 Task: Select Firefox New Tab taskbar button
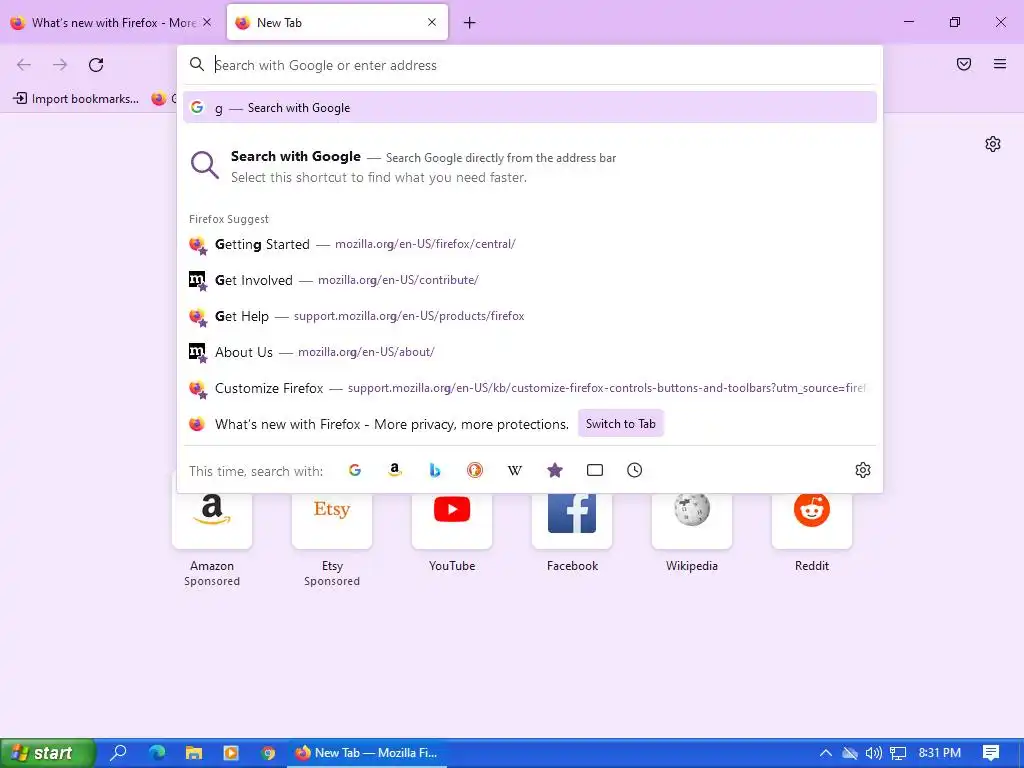coord(366,753)
